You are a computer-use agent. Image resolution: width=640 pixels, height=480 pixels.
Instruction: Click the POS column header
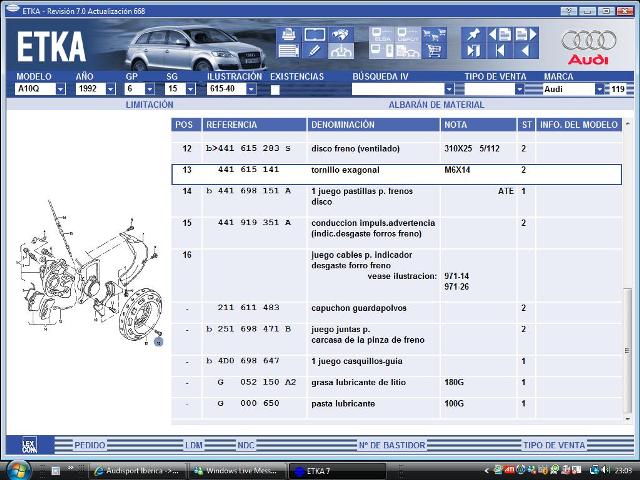[186, 124]
